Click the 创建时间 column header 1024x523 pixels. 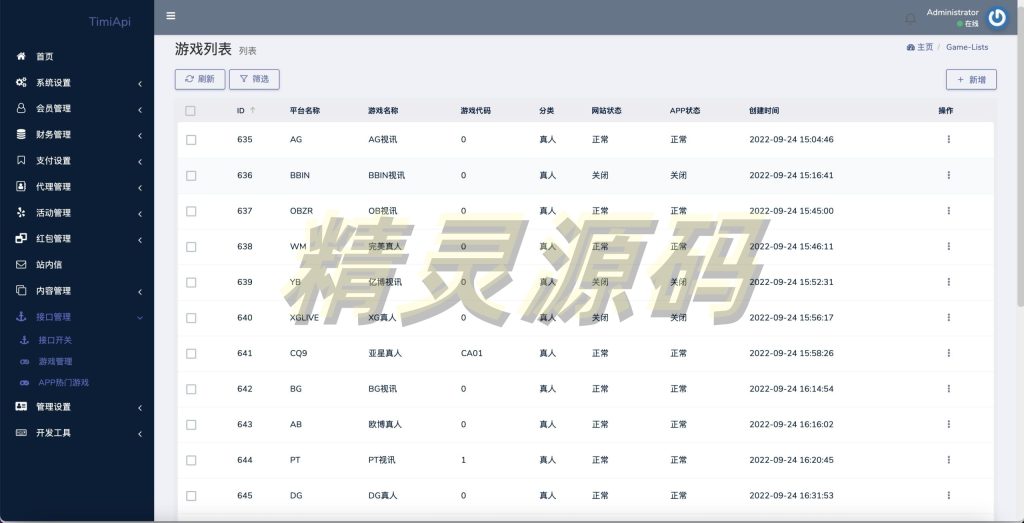pyautogui.click(x=763, y=111)
